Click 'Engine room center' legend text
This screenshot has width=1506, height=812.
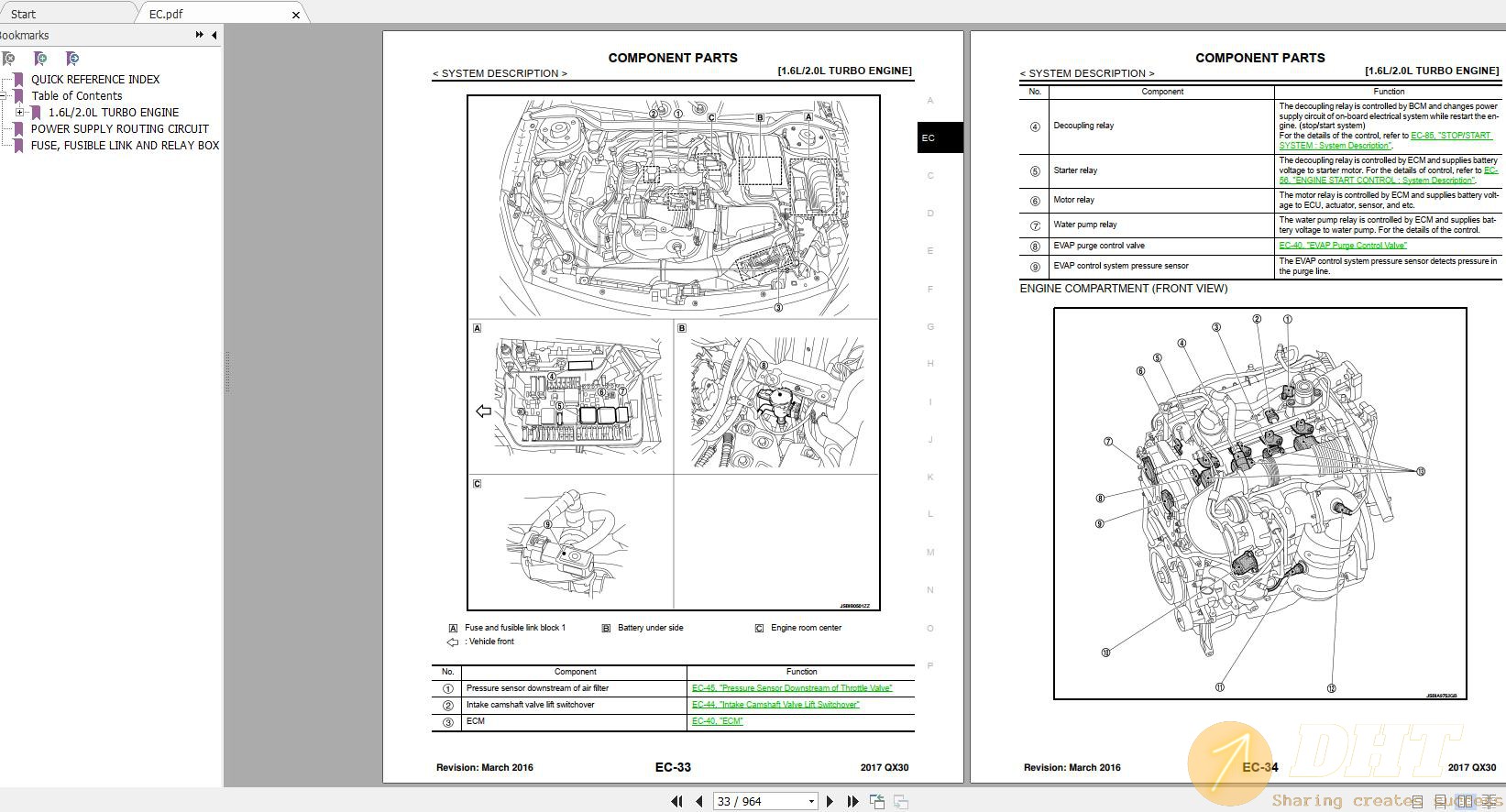pyautogui.click(x=806, y=628)
